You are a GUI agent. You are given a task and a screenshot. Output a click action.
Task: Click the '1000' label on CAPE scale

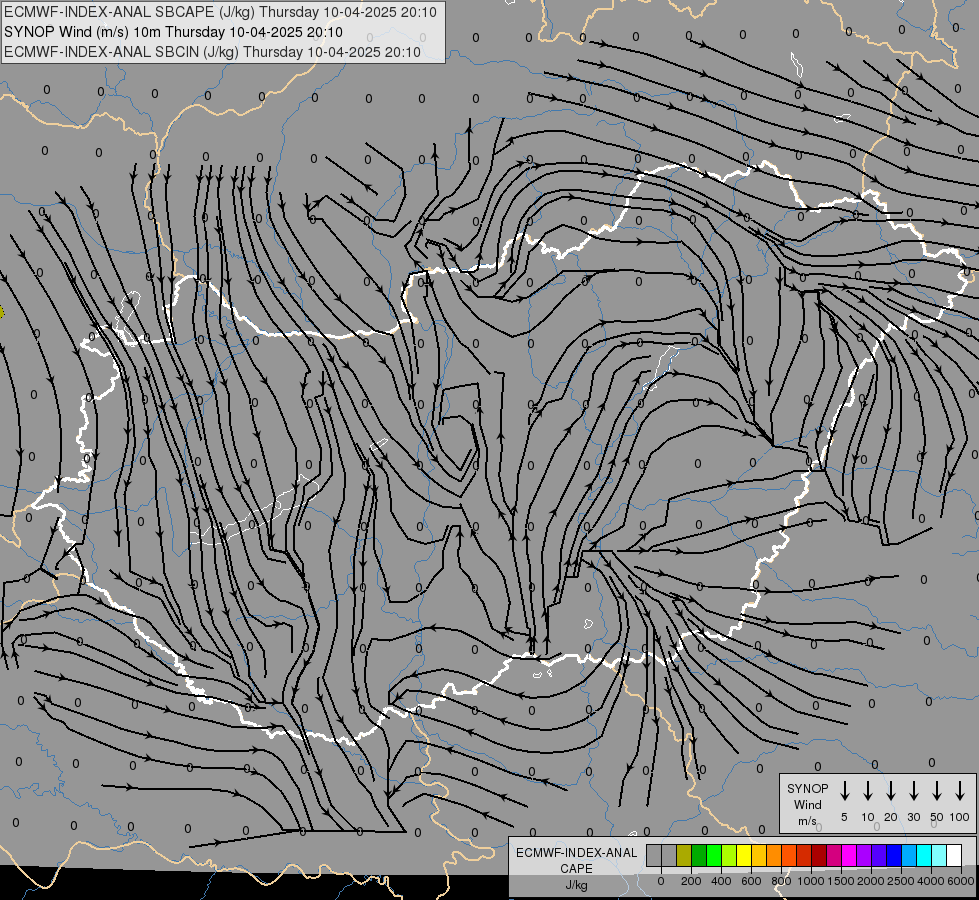coord(811,881)
